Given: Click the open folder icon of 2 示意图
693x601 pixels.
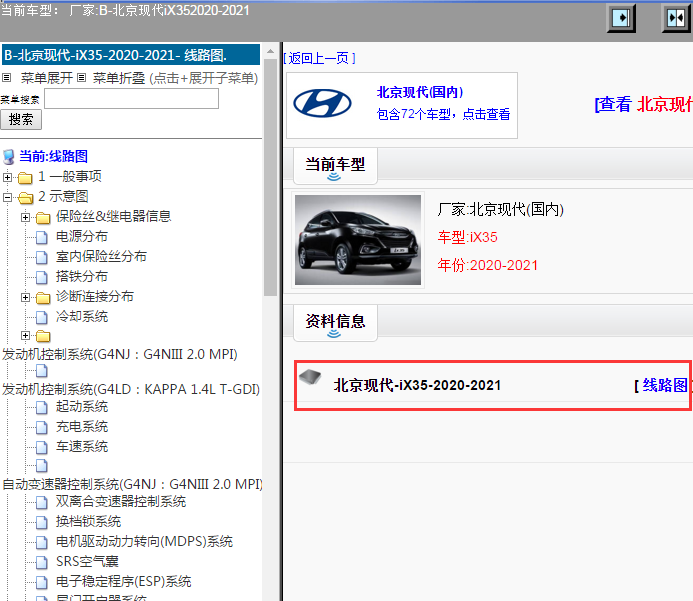Looking at the screenshot, I should coord(25,198).
